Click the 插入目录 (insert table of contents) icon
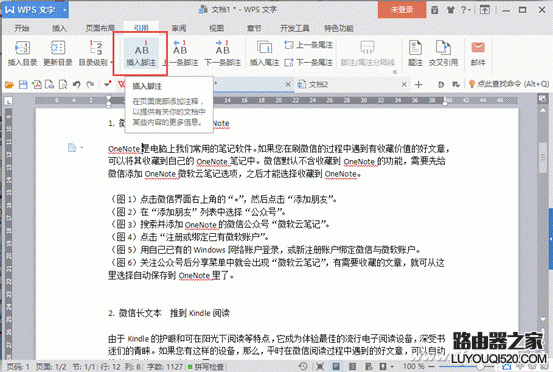The height and width of the screenshot is (372, 553). coord(22,48)
